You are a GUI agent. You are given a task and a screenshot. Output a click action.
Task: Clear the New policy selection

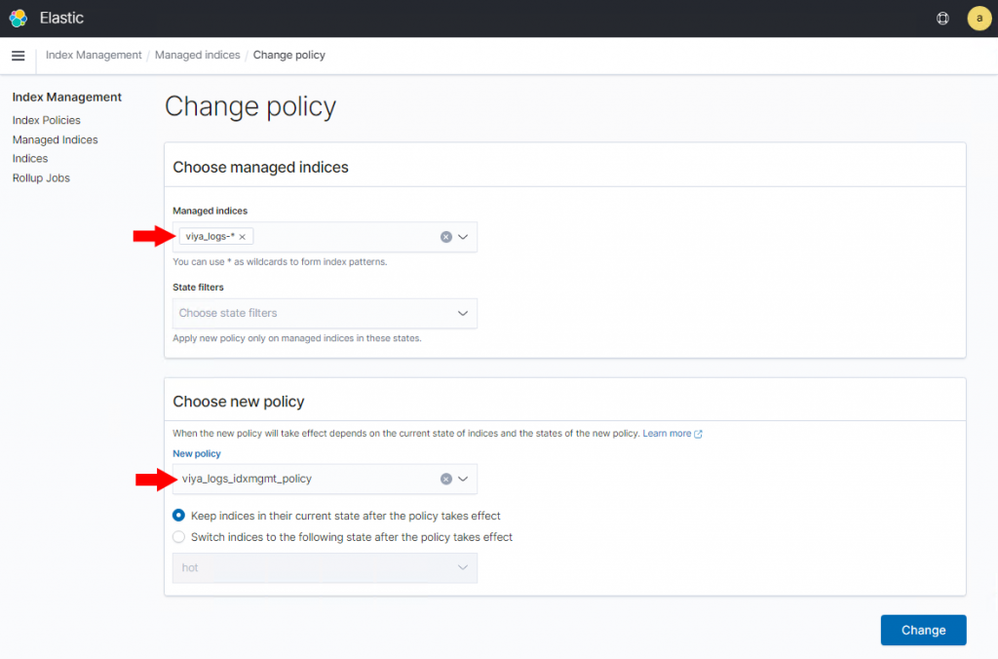coord(446,479)
